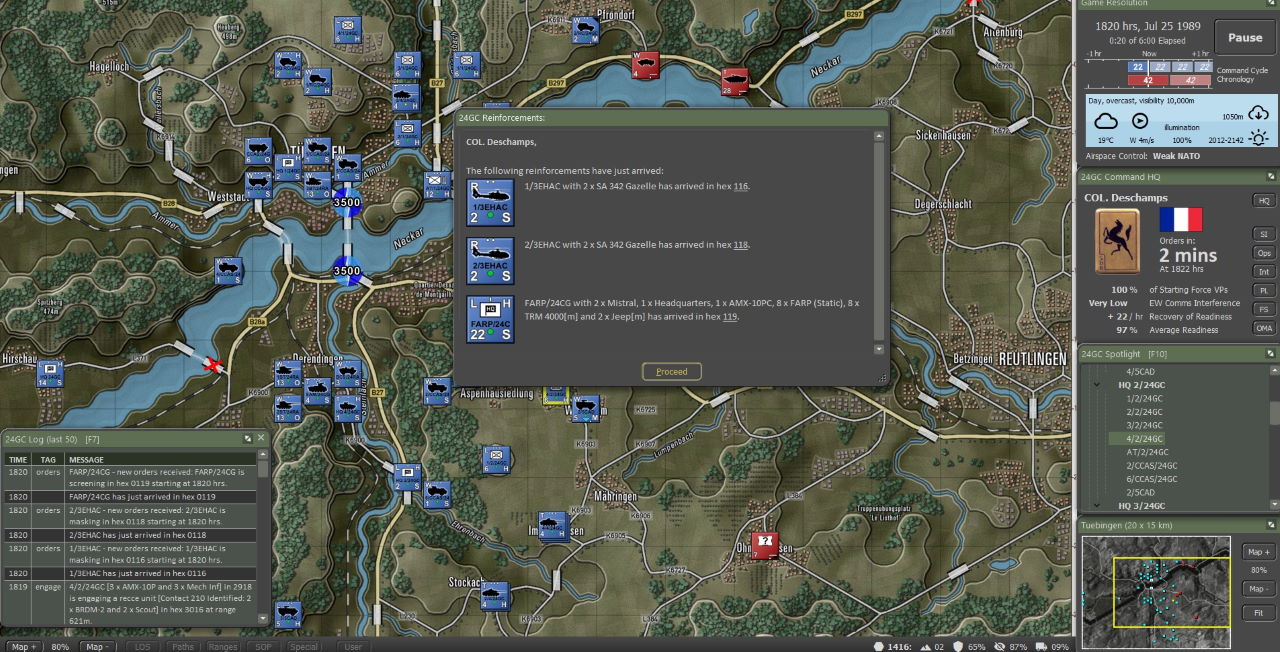1280x652 pixels.
Task: Collapse the HQ 3/24GC tree node
Action: [1097, 506]
